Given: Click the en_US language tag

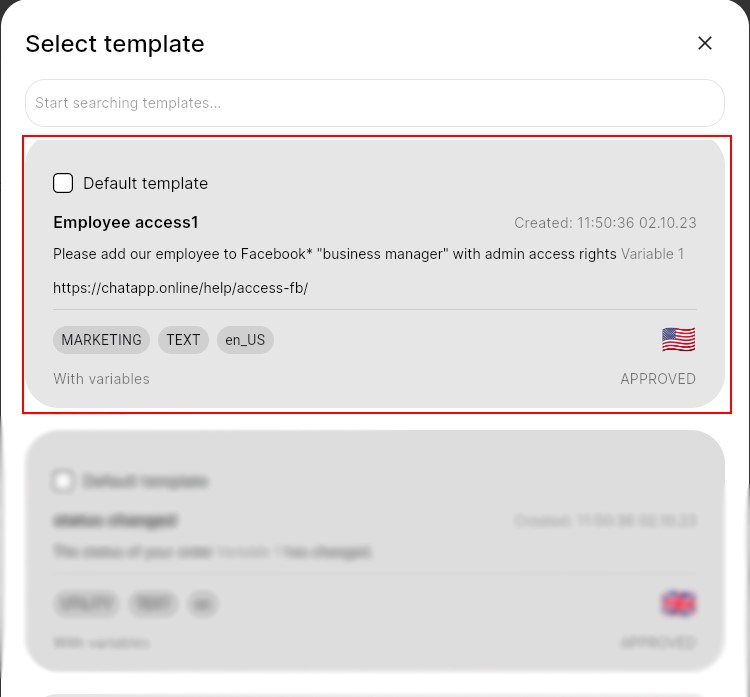Looking at the screenshot, I should (245, 340).
